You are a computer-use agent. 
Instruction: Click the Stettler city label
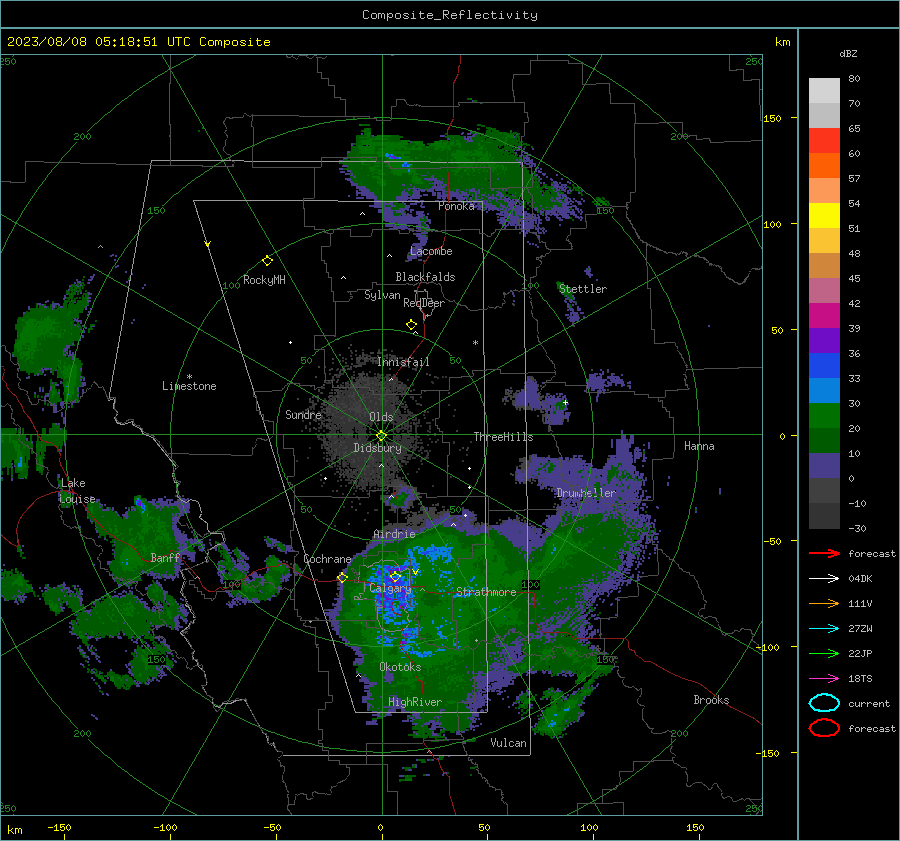point(583,289)
